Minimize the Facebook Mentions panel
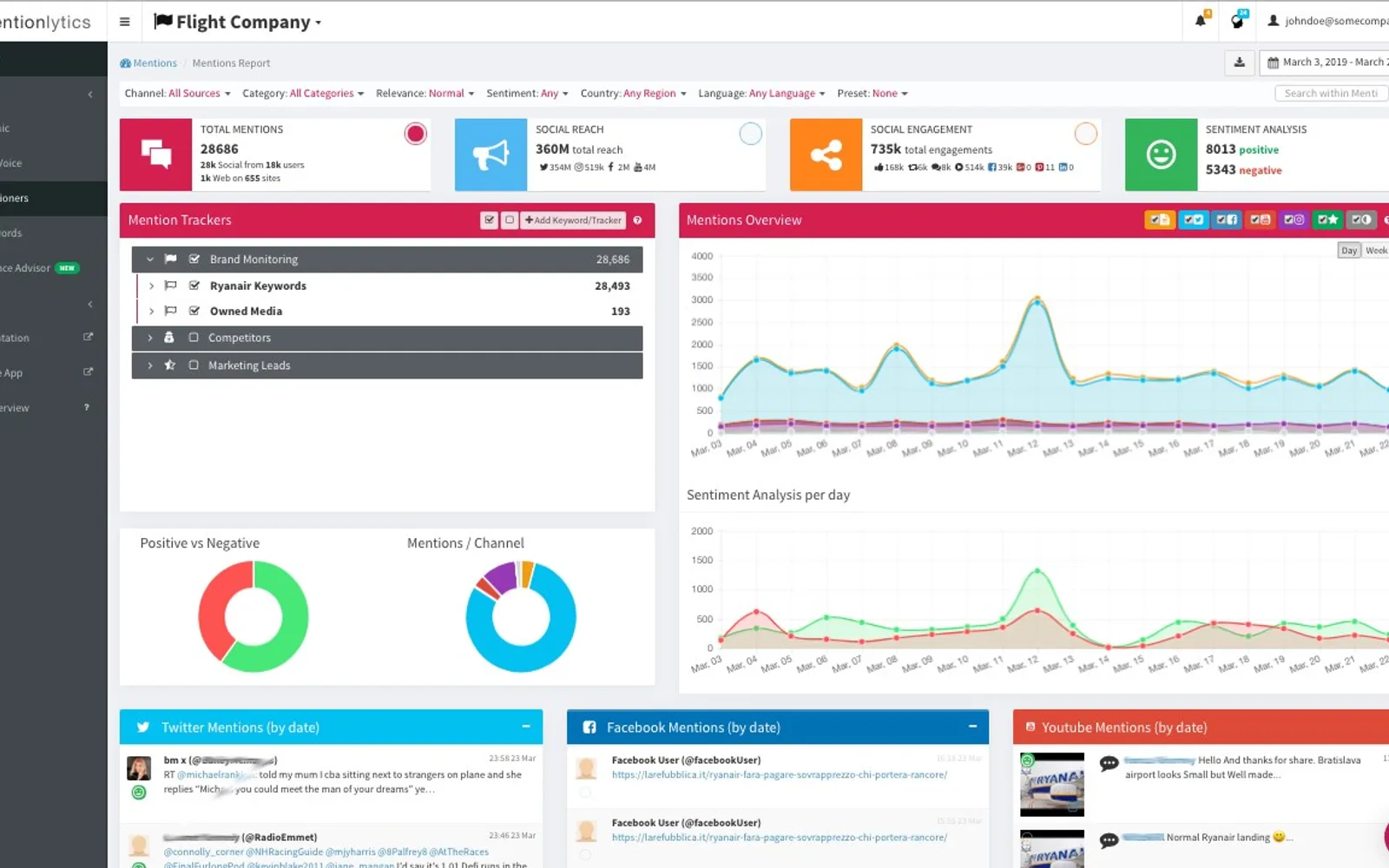Image resolution: width=1389 pixels, height=868 pixels. pyautogui.click(x=972, y=727)
